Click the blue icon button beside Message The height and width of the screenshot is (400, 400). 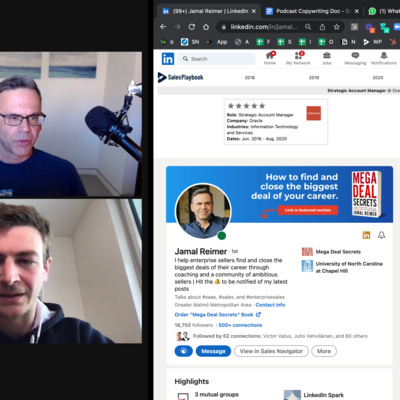tap(183, 351)
